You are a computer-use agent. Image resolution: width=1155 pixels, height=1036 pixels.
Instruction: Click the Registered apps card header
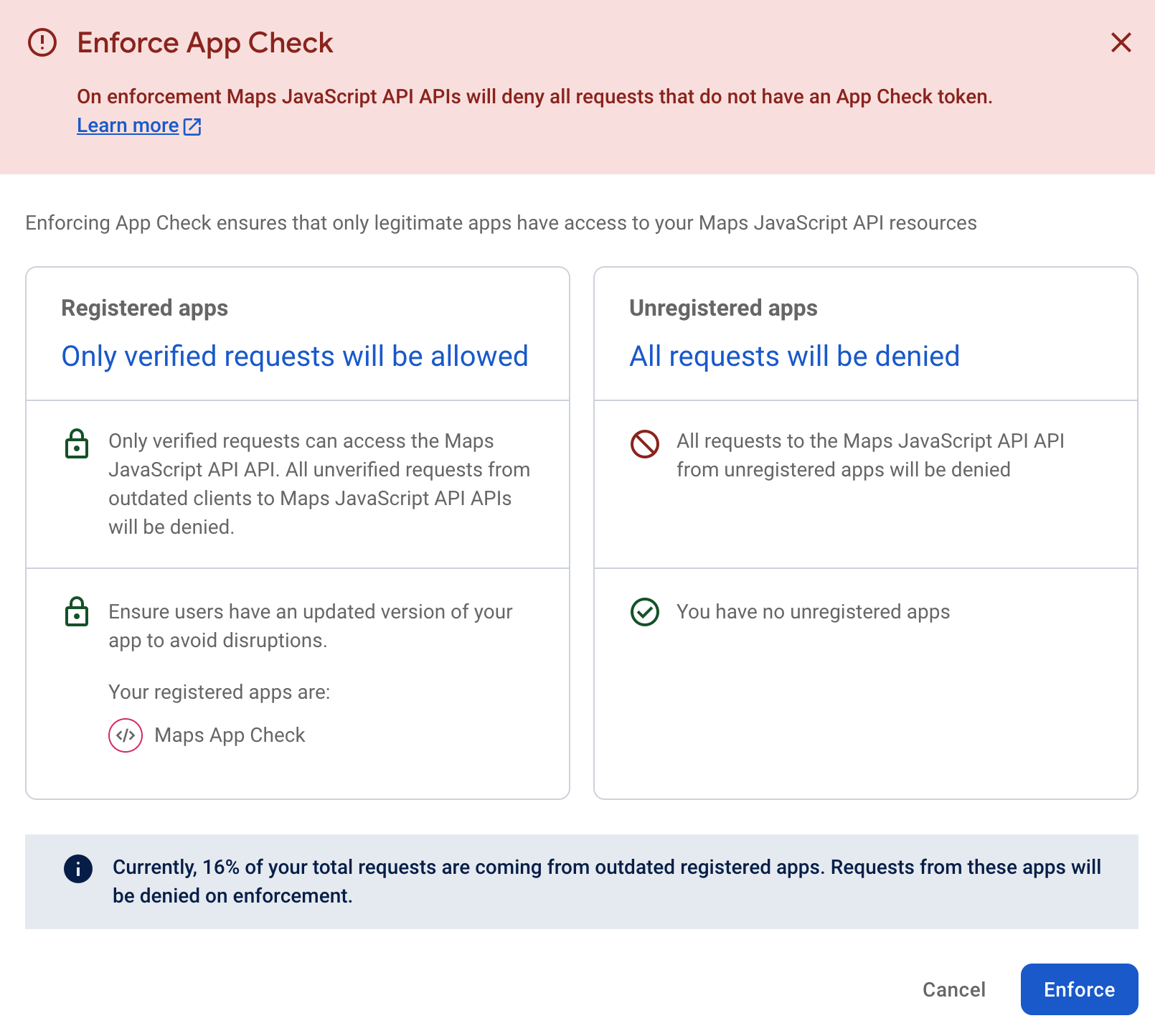tap(144, 308)
